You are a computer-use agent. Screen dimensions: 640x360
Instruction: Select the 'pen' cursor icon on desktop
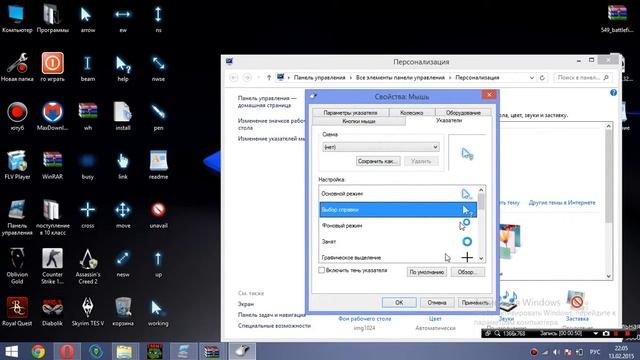pos(158,116)
